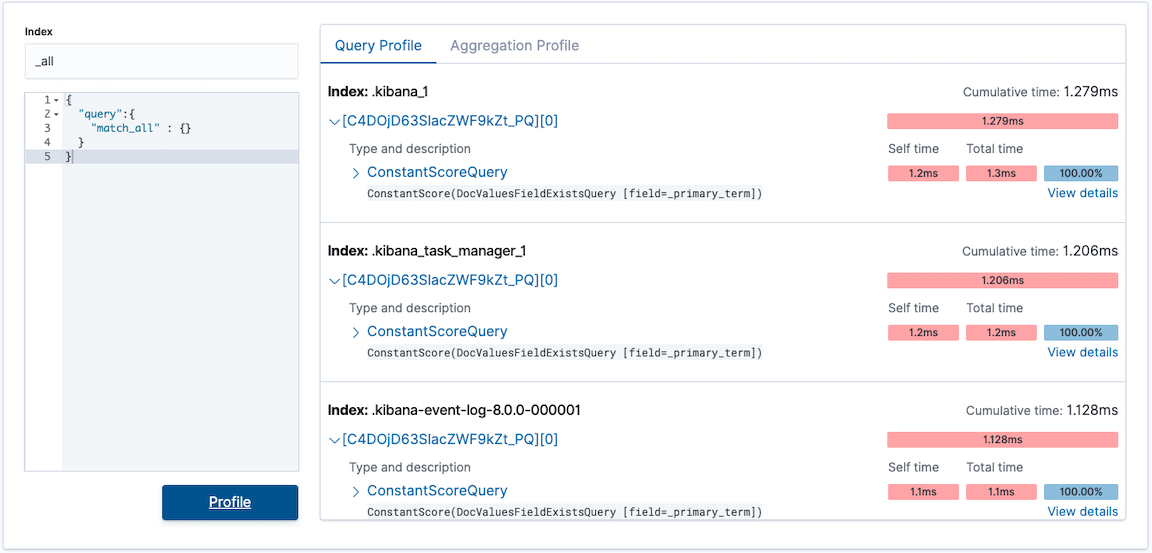
Task: Open View details for .kibana_task_manager_1 query
Action: (x=1082, y=352)
